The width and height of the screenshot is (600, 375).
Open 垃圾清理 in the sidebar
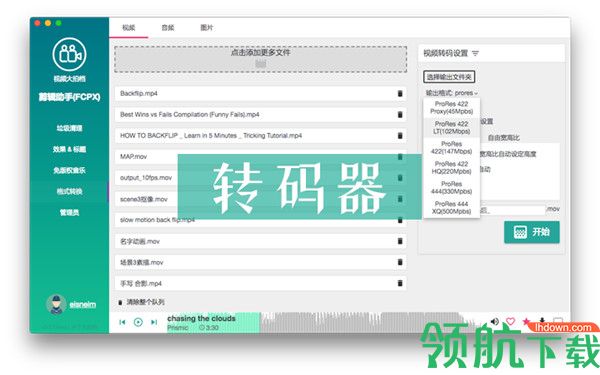(x=69, y=128)
